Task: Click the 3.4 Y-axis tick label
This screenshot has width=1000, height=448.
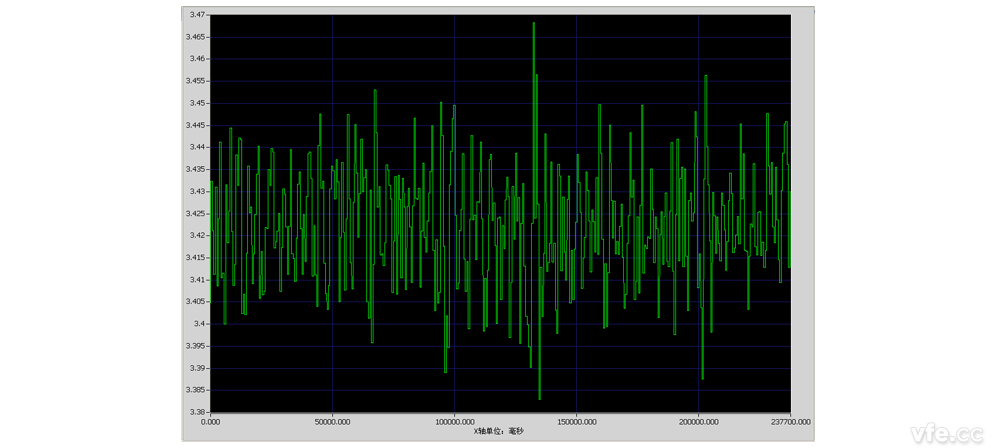Action: pyautogui.click(x=199, y=324)
